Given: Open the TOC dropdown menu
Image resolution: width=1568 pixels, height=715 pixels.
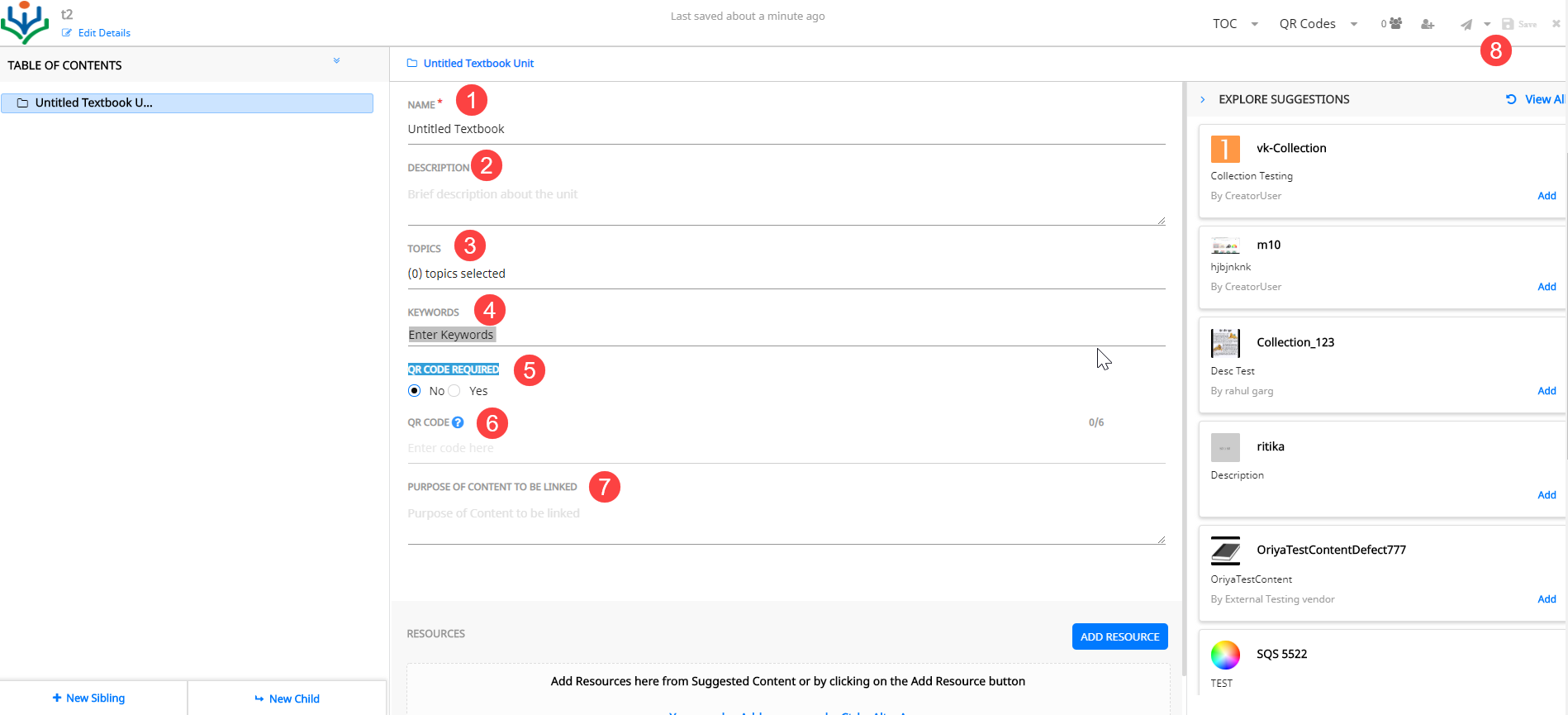Looking at the screenshot, I should click(x=1235, y=24).
